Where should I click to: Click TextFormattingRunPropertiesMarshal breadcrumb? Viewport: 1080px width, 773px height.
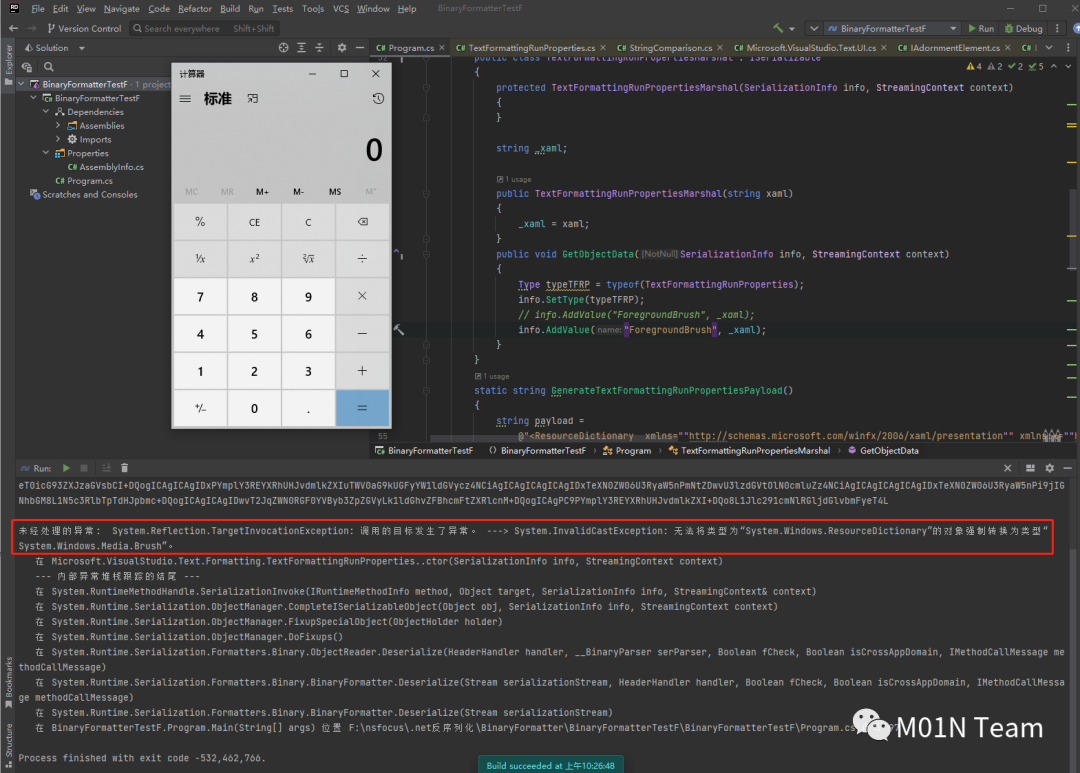coord(749,451)
